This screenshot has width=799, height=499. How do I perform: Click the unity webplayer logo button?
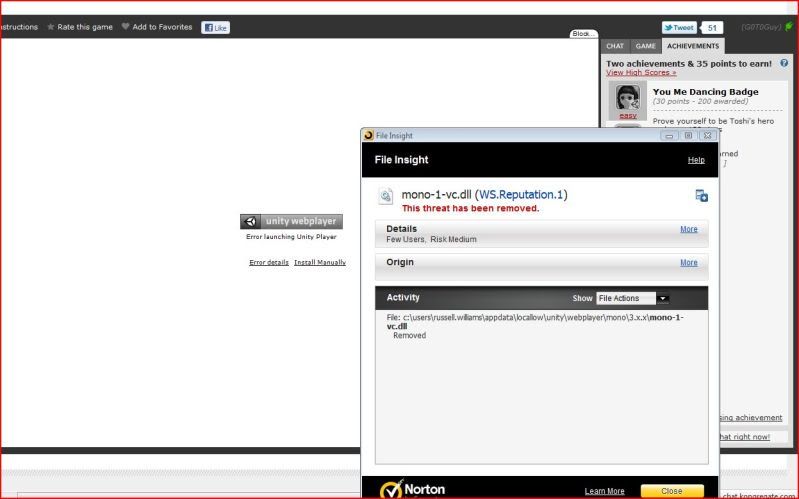tap(291, 221)
